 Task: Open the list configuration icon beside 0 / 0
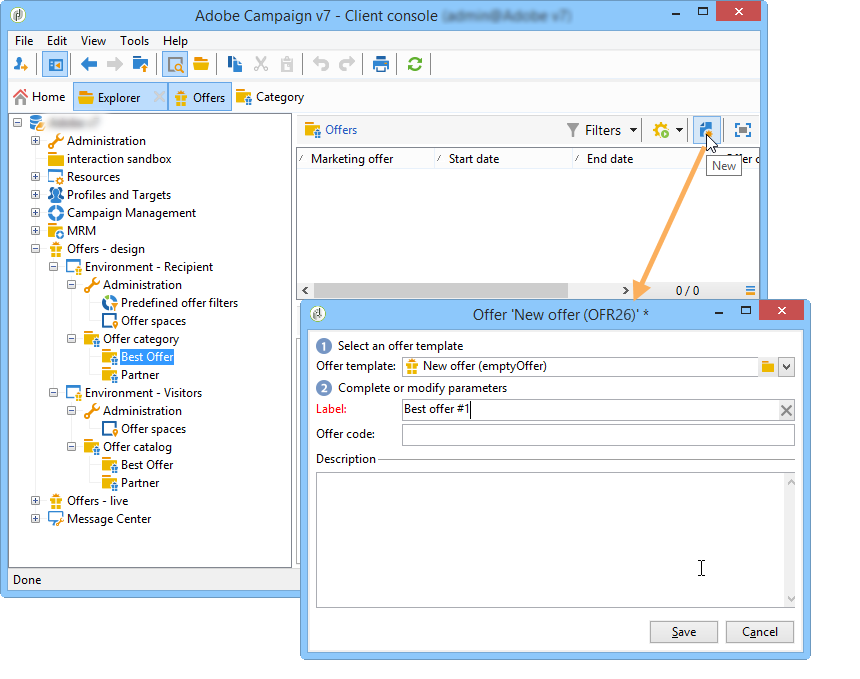point(750,291)
